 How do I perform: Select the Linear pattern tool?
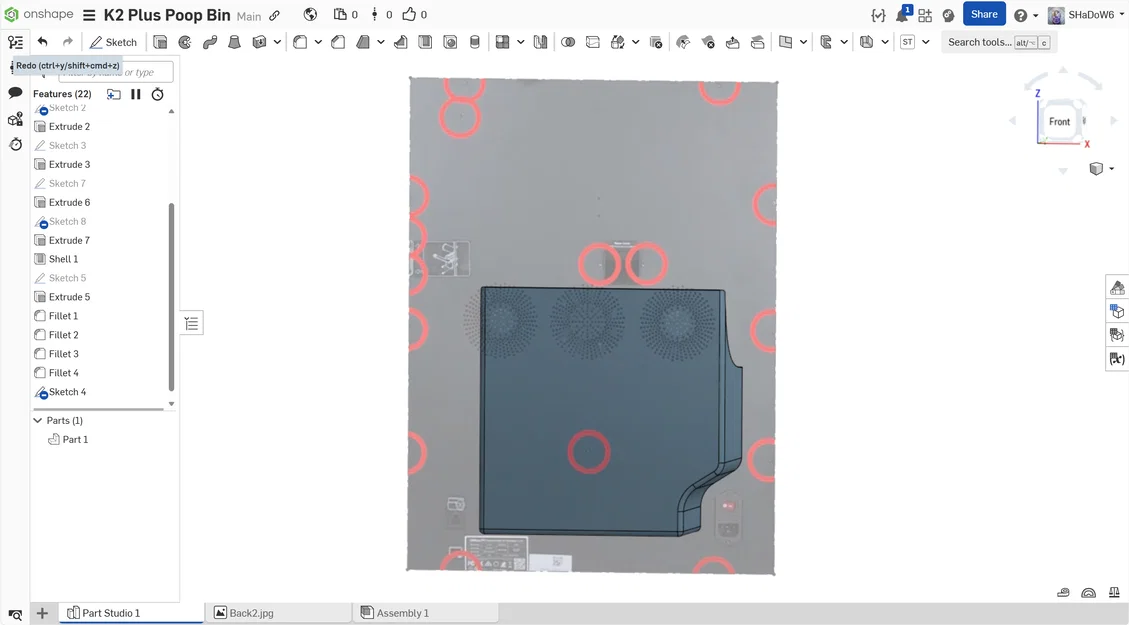click(x=503, y=42)
